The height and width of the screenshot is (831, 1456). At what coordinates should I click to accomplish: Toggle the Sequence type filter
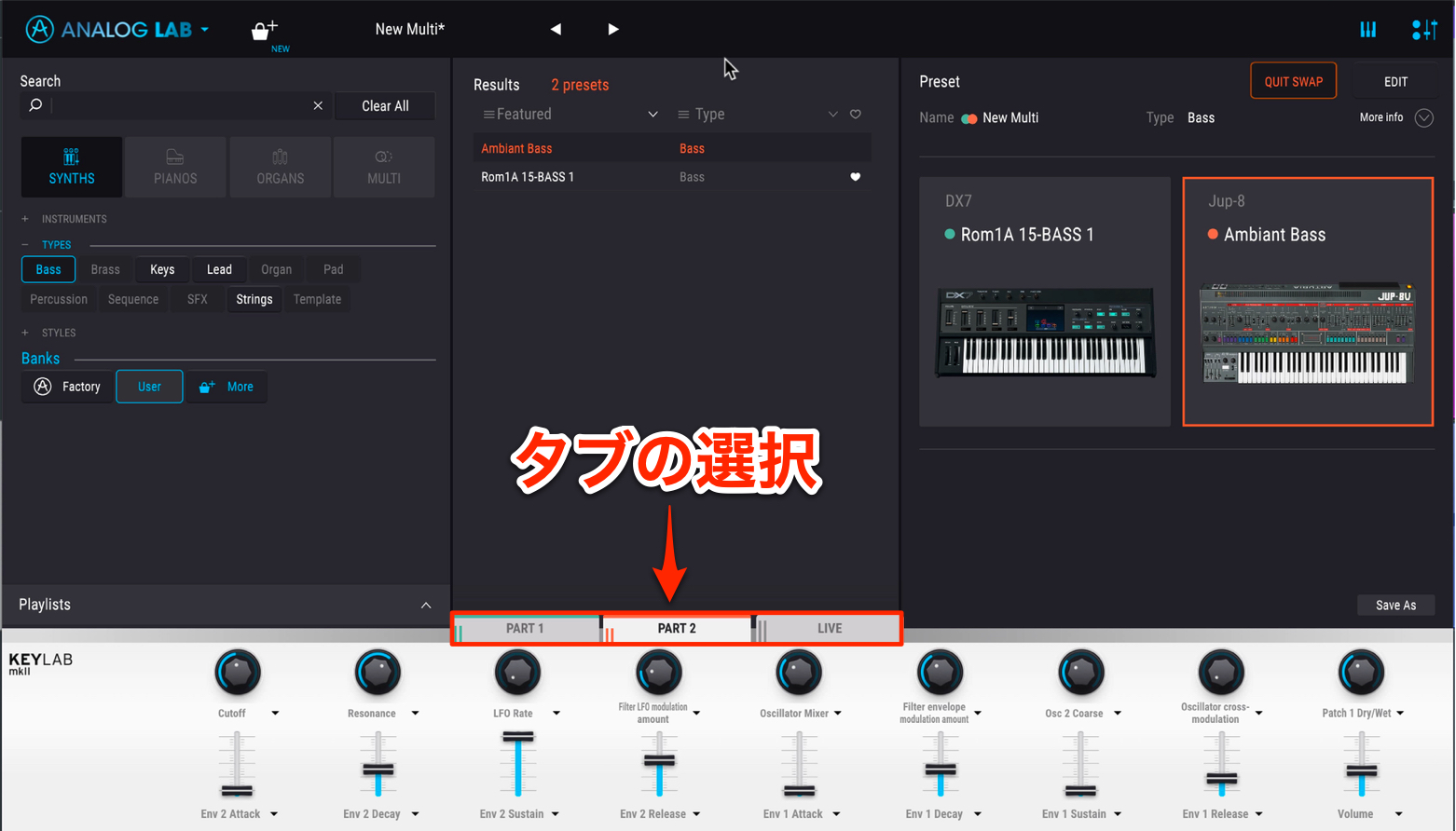pos(133,299)
